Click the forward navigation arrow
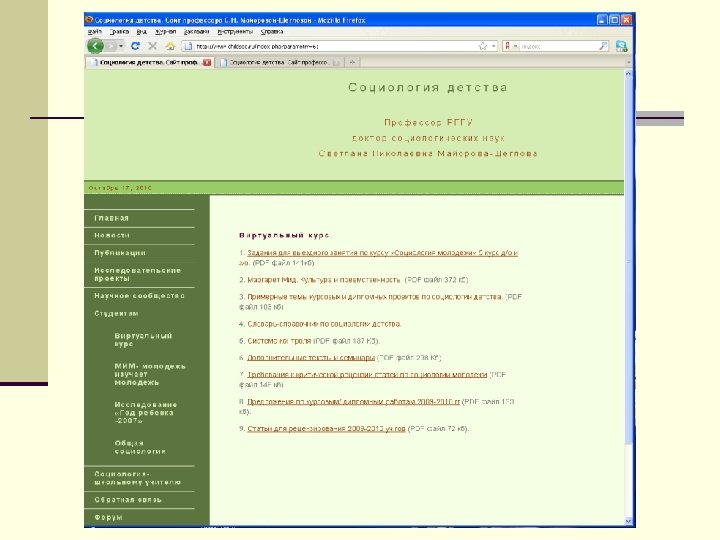Viewport: 720px width, 540px height. tap(110, 46)
